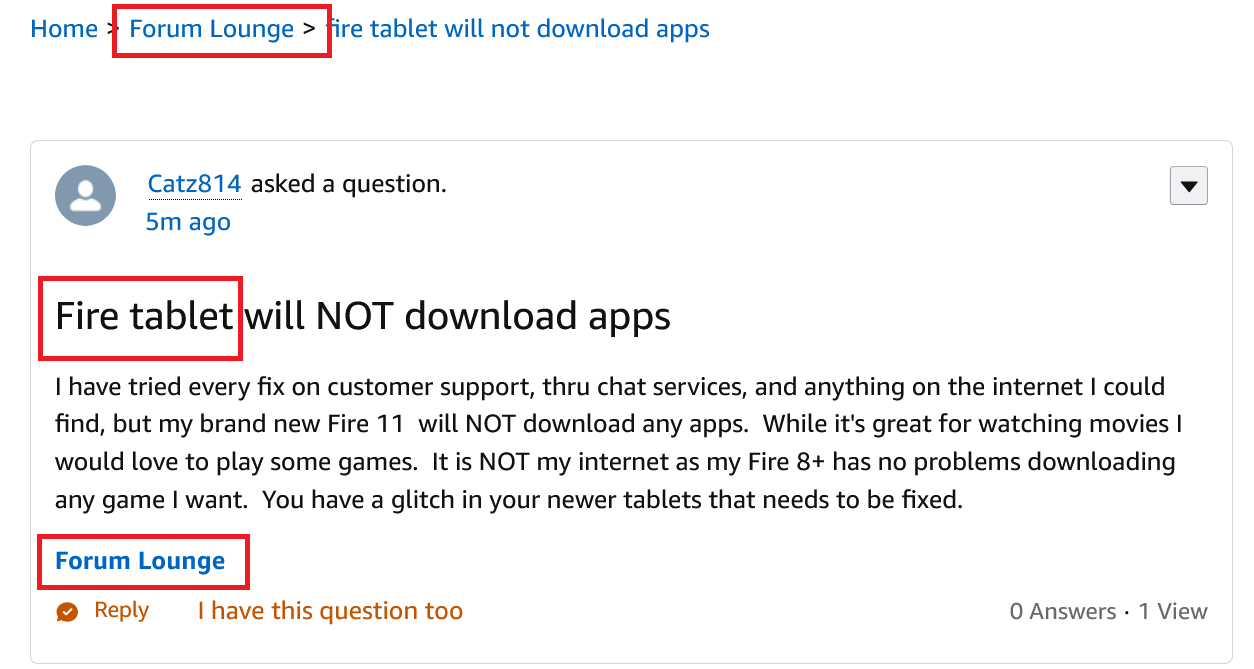This screenshot has width=1254, height=669.
Task: Go to the Home breadcrumb link
Action: click(64, 29)
